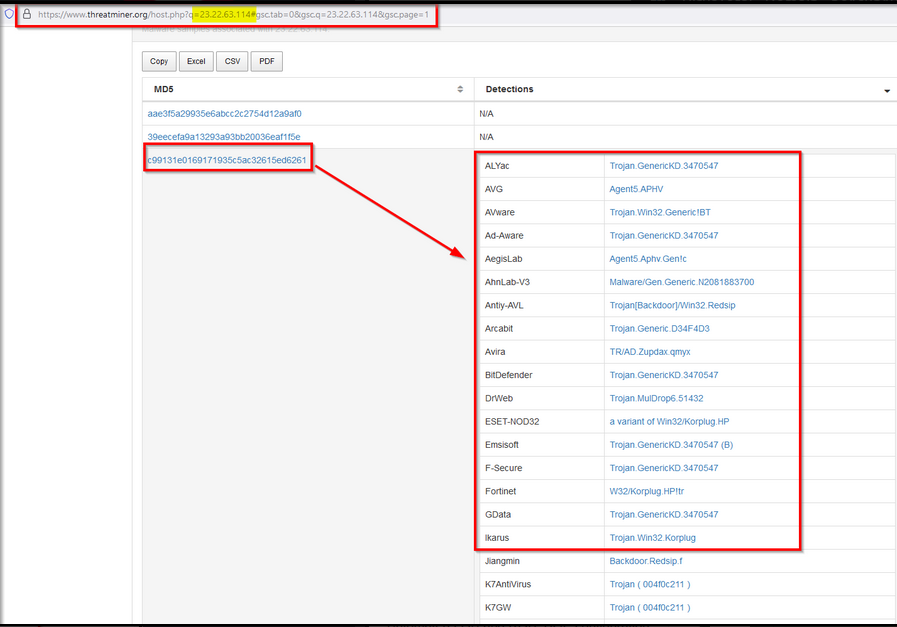Image resolution: width=897 pixels, height=627 pixels.
Task: Open Jiangmin detection Backdoor.Redsip.f
Action: click(646, 561)
